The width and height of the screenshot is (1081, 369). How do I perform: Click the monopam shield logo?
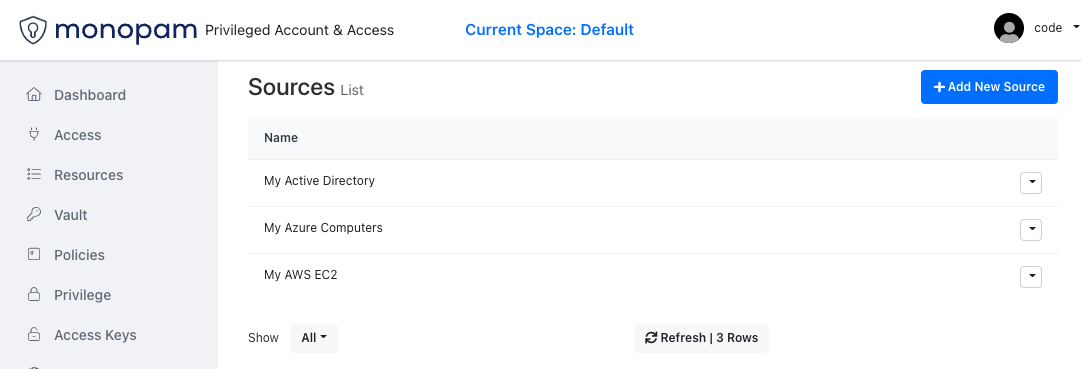(x=33, y=30)
